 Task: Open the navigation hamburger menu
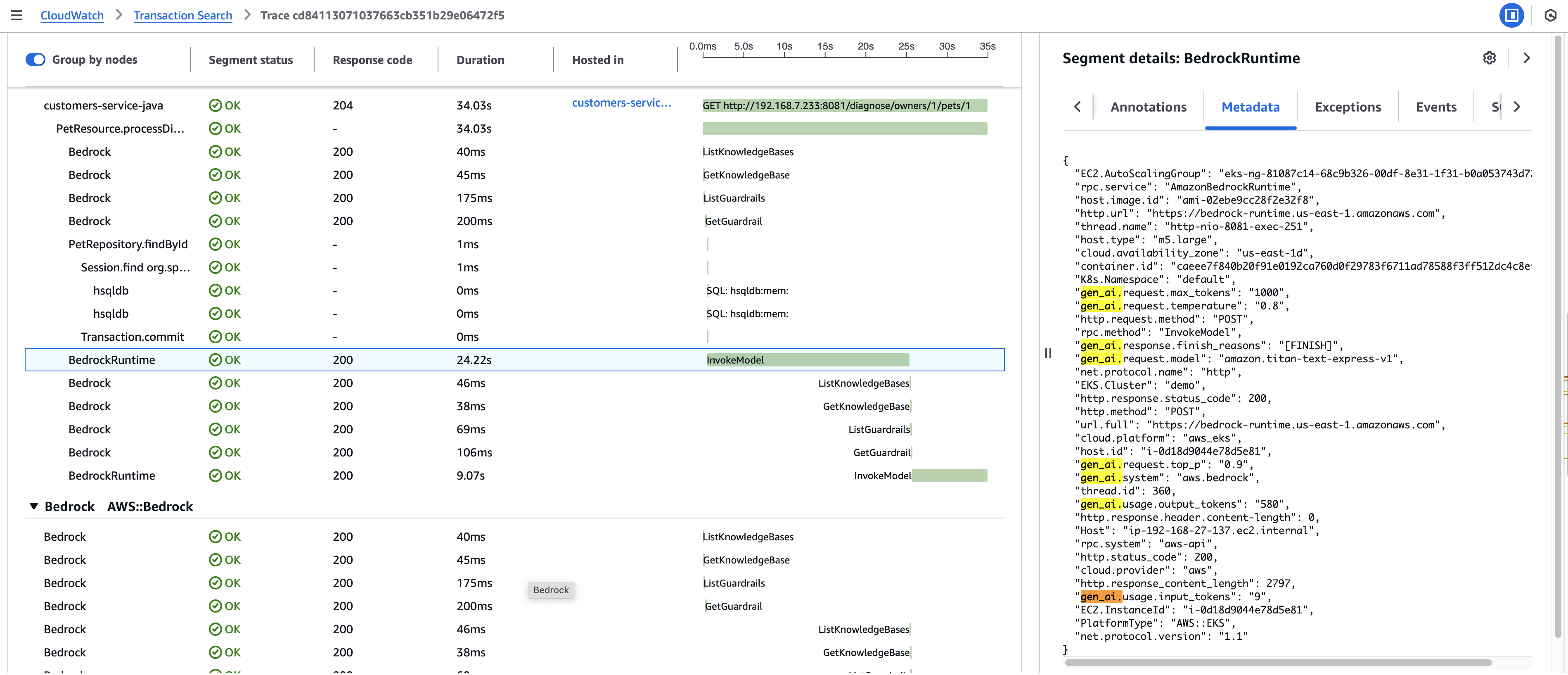click(x=17, y=15)
